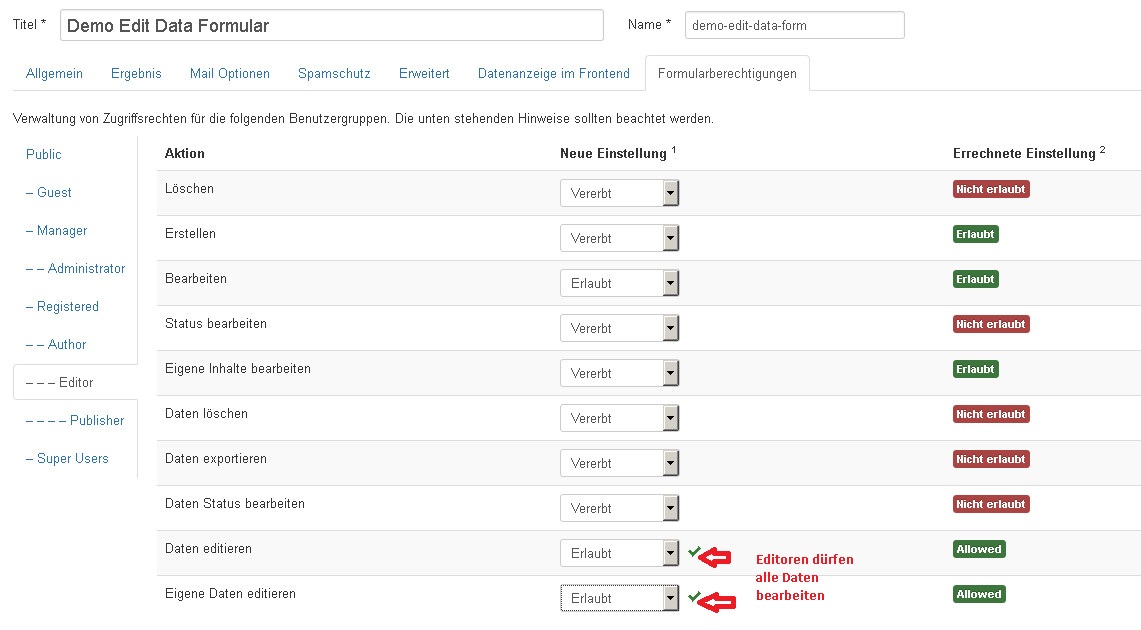Click the Nicht erlaubt badge for Löschen
This screenshot has height=630, width=1141.
pyautogui.click(x=990, y=189)
